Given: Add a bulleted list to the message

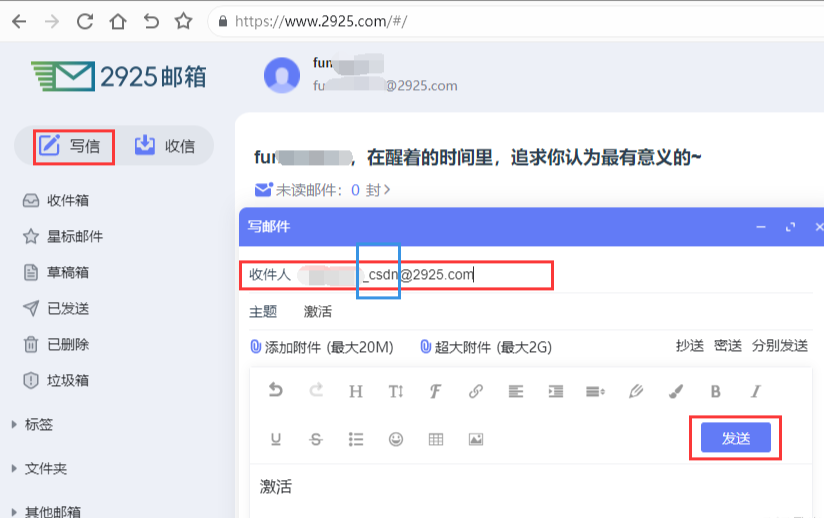Looking at the screenshot, I should [x=356, y=439].
